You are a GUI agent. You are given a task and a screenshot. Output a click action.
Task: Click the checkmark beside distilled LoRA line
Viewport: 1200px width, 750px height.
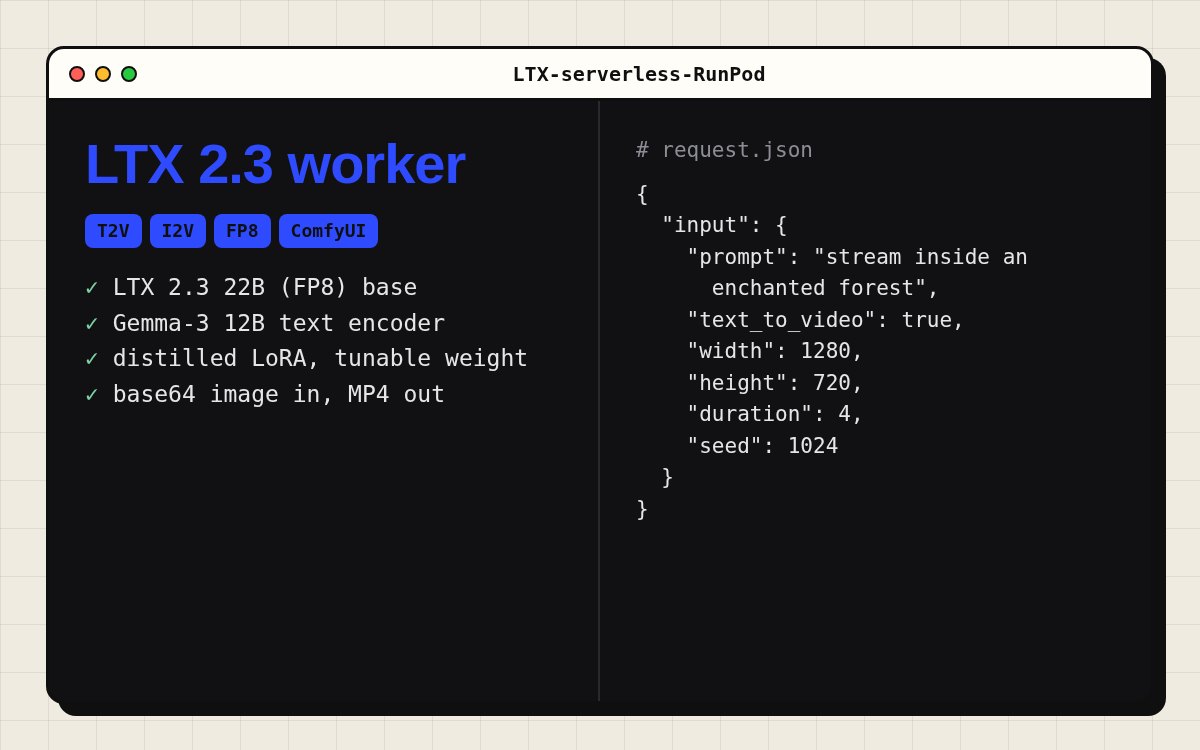(x=92, y=359)
